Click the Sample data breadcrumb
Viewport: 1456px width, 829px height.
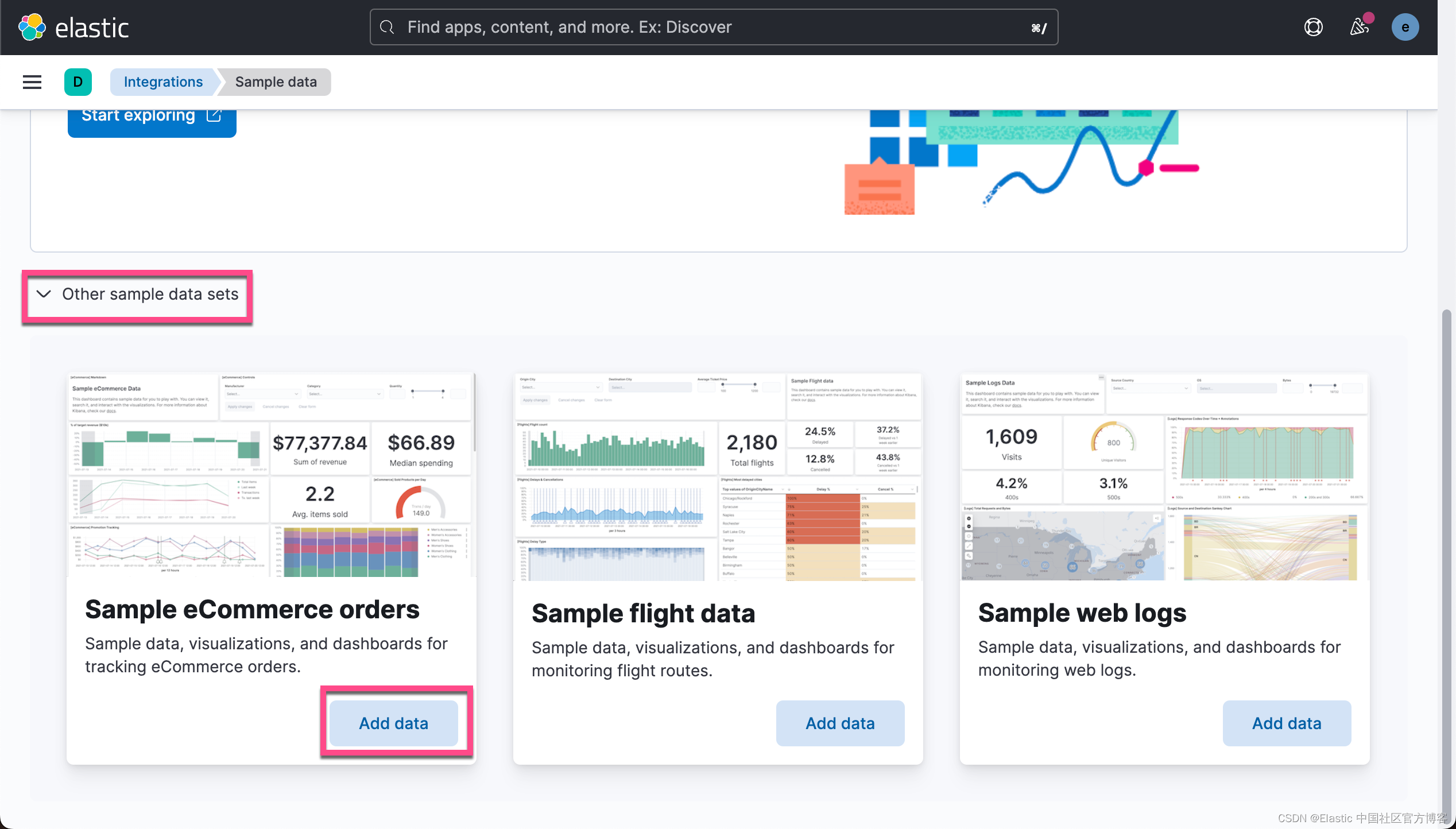pos(276,82)
